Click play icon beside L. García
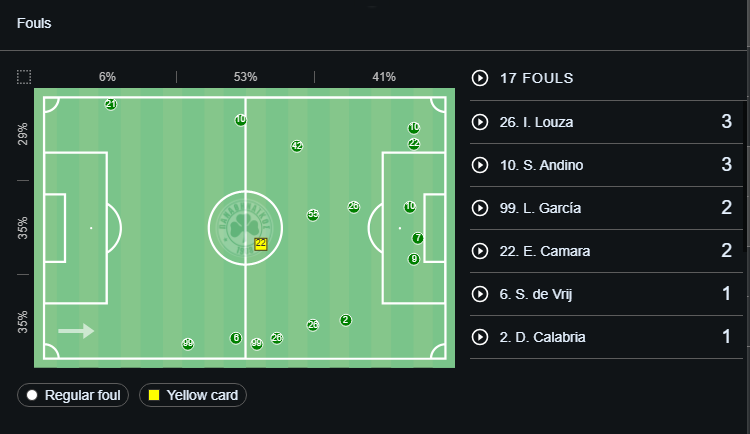The image size is (750, 434). tap(480, 208)
